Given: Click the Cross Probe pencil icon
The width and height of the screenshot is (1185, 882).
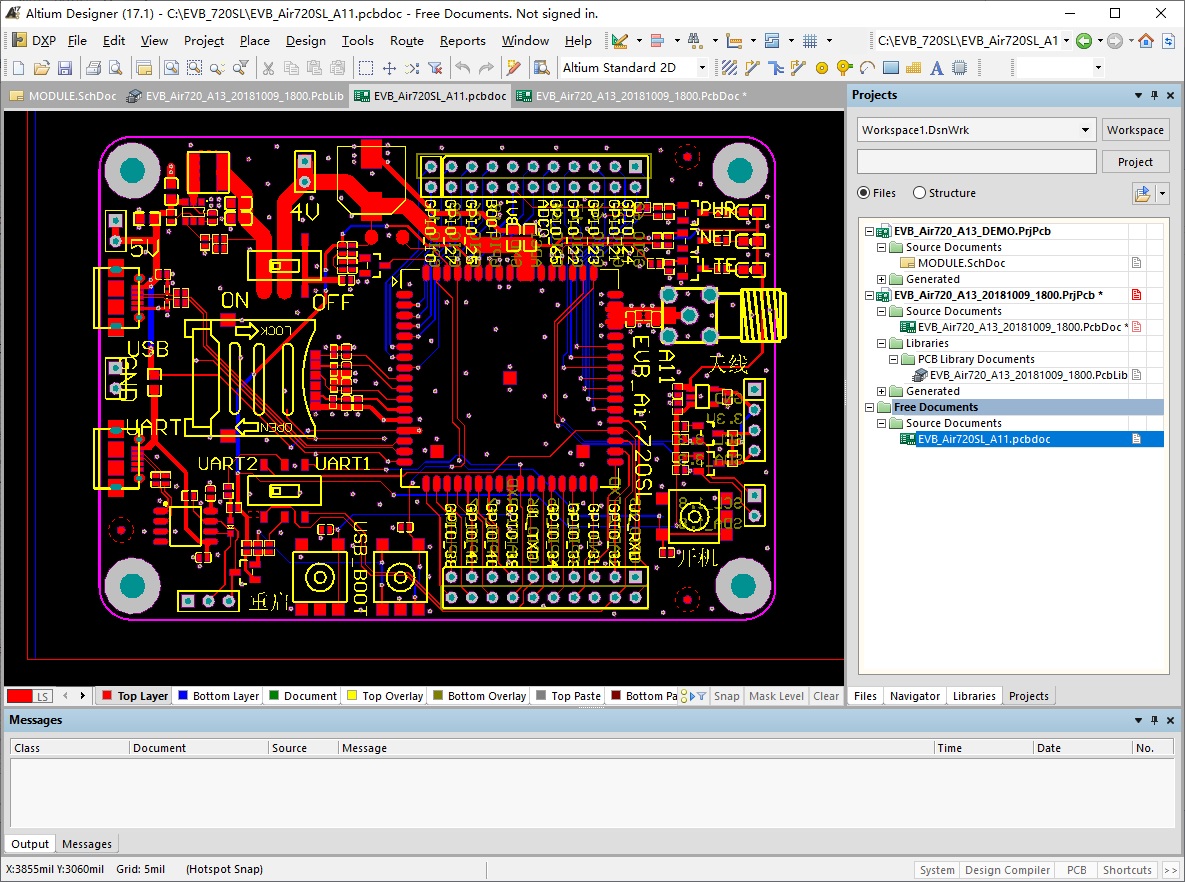Looking at the screenshot, I should (x=514, y=68).
